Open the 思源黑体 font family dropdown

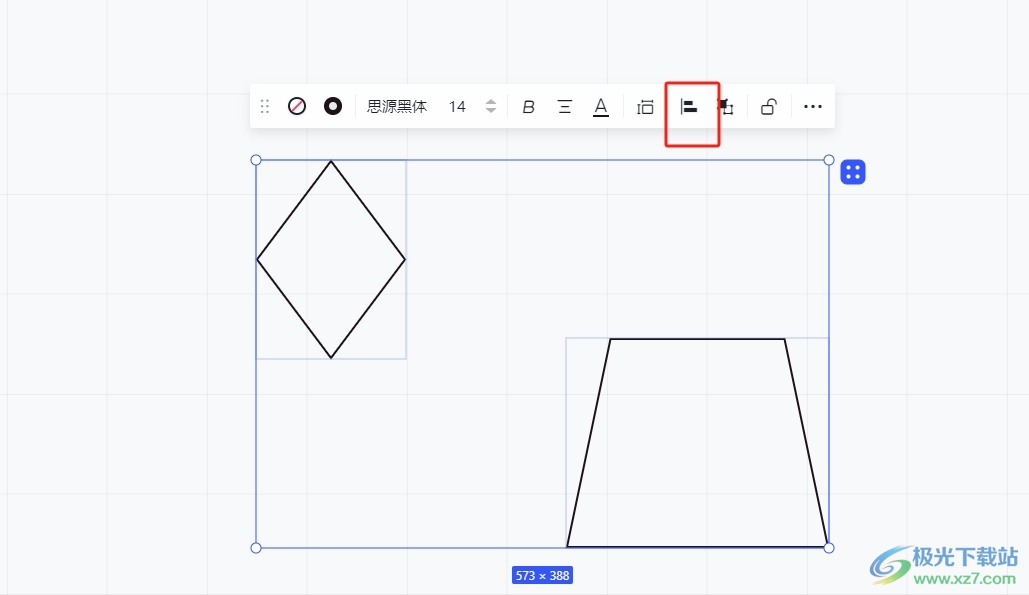tap(396, 106)
